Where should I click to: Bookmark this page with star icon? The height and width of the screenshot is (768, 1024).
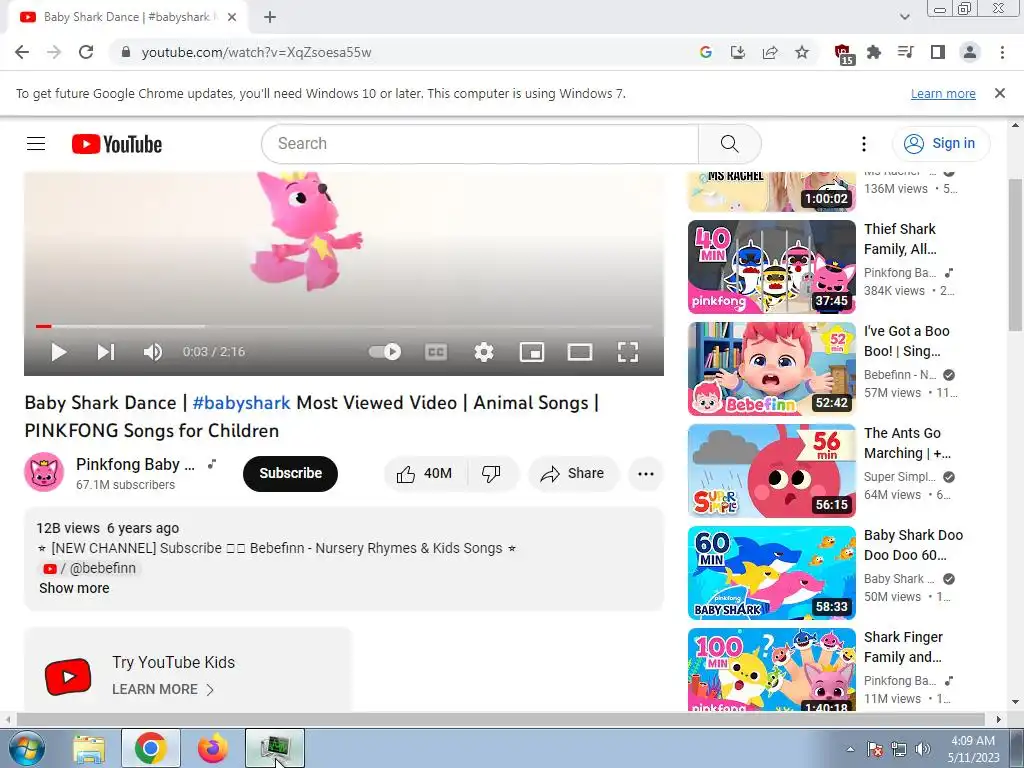[x=802, y=52]
